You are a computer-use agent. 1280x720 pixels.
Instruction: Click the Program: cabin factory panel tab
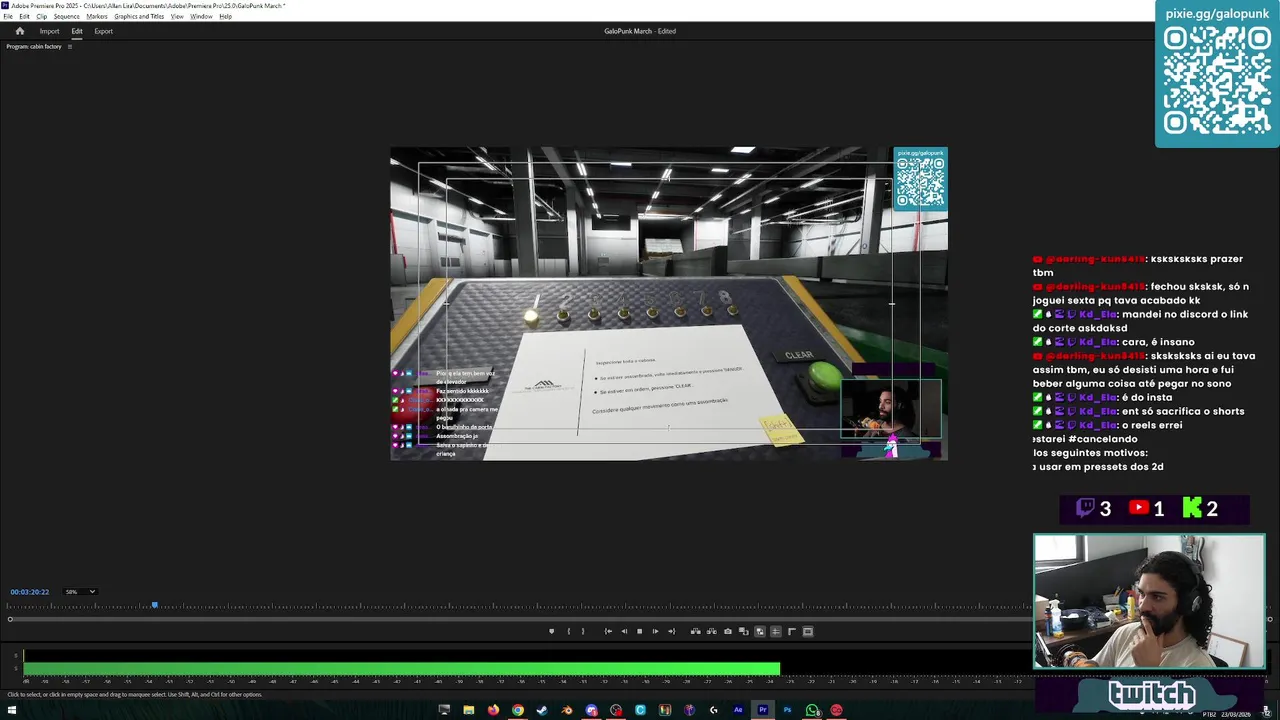pyautogui.click(x=34, y=47)
